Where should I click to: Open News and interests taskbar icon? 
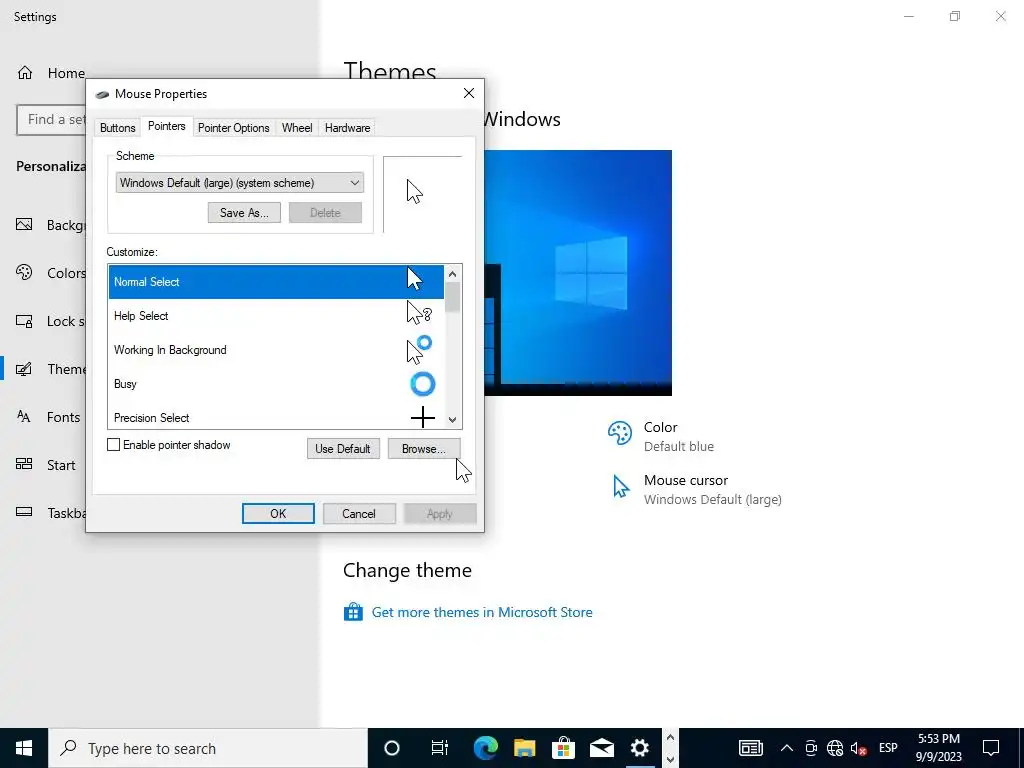point(751,748)
